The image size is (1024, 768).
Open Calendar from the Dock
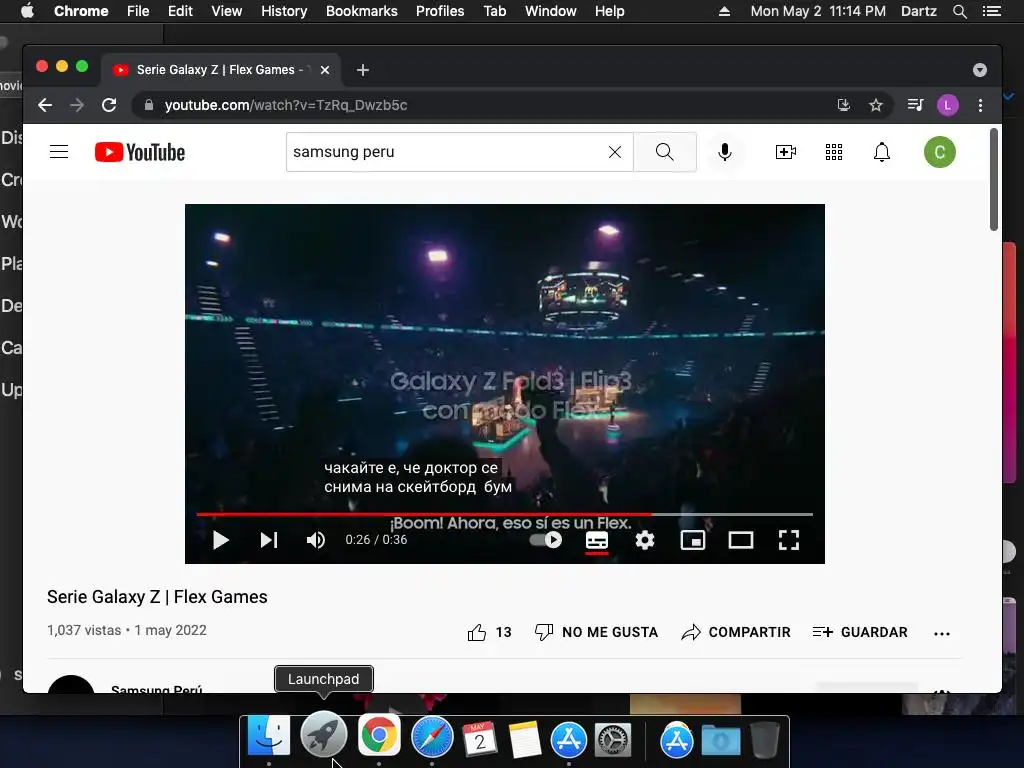(480, 739)
